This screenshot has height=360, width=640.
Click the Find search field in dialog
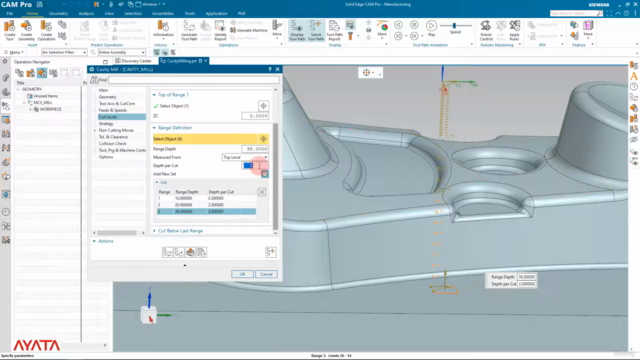(194, 80)
